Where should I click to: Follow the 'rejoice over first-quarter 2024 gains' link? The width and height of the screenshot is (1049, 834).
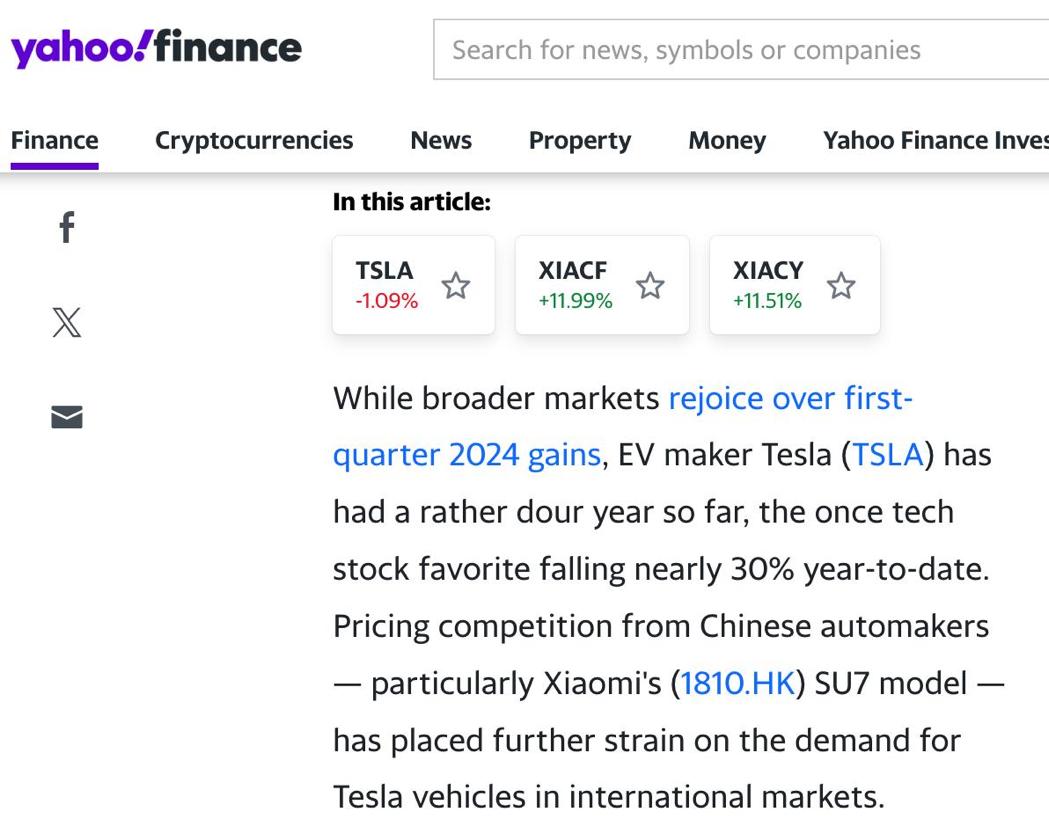click(x=790, y=399)
